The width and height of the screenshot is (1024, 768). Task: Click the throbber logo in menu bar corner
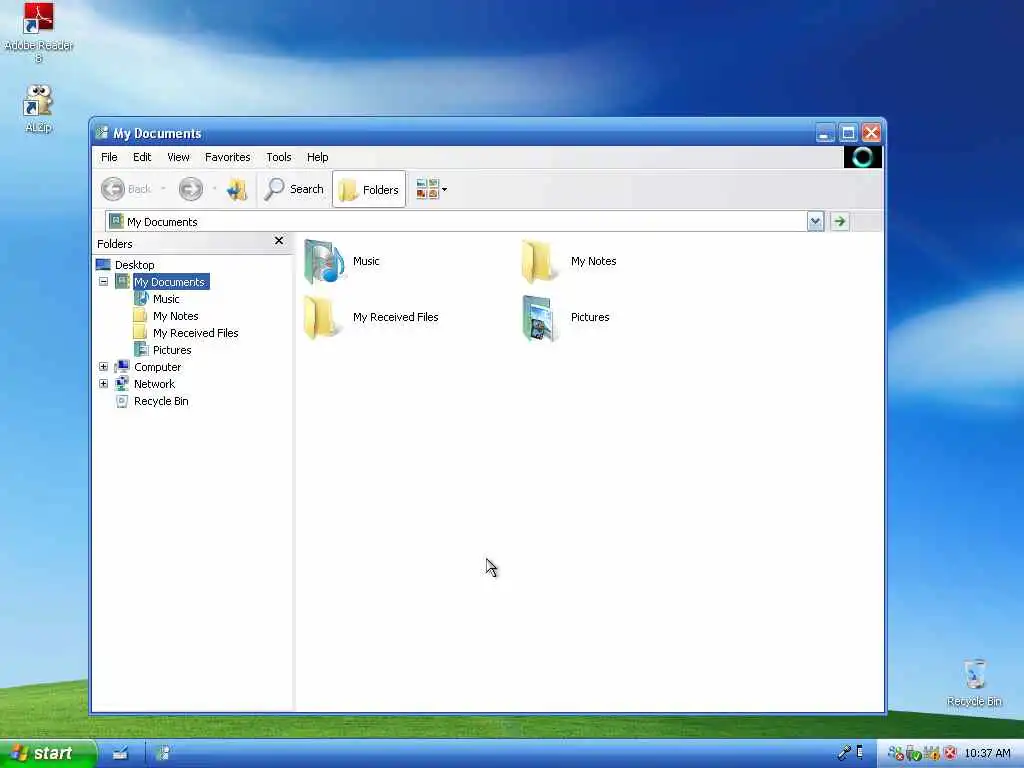coord(863,157)
